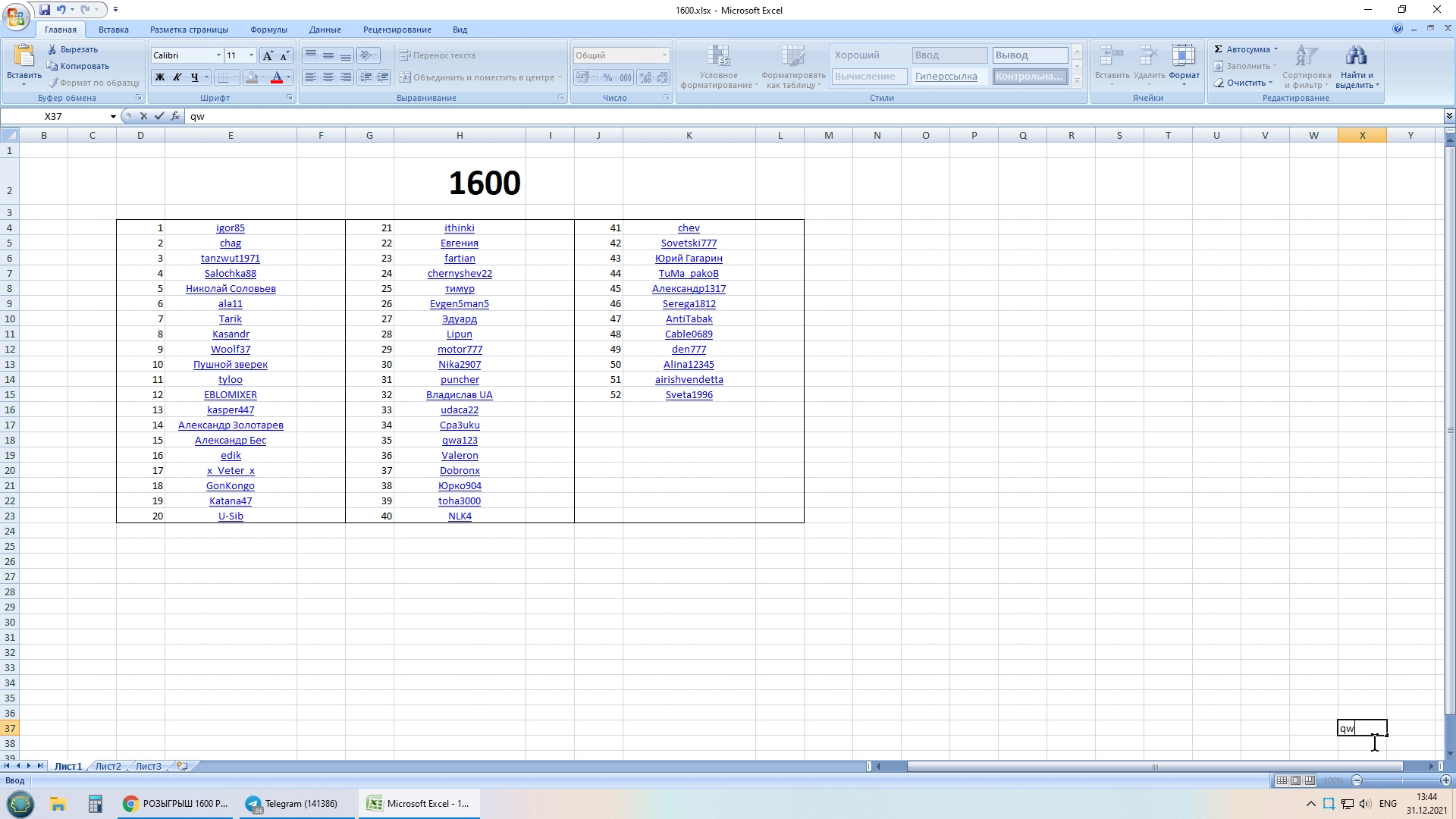The width and height of the screenshot is (1456, 819).
Task: Click the red font color swatch
Action: pyautogui.click(x=277, y=77)
